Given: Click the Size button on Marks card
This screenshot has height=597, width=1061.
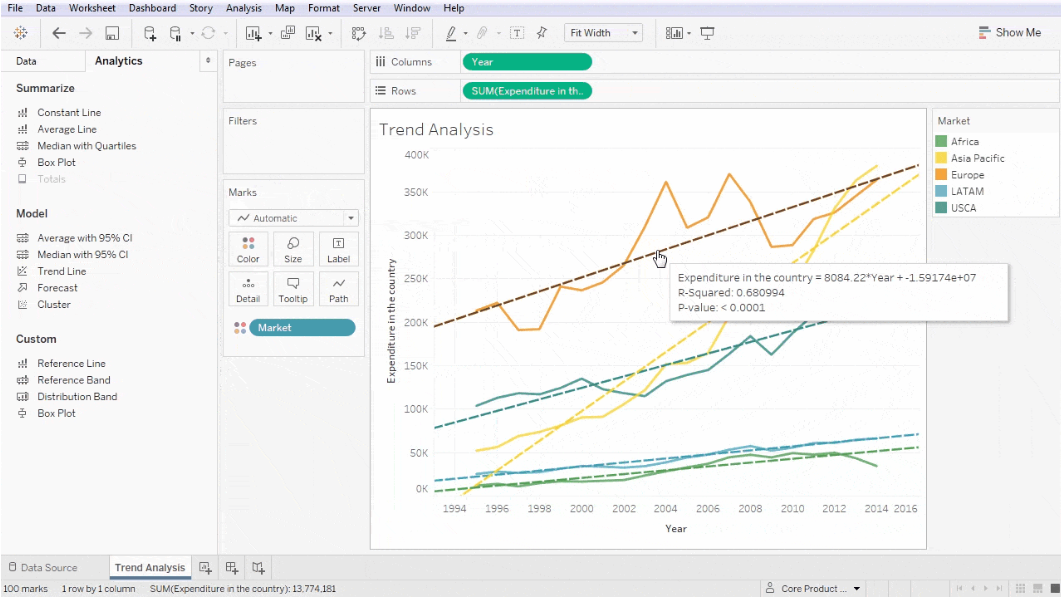Looking at the screenshot, I should [293, 248].
